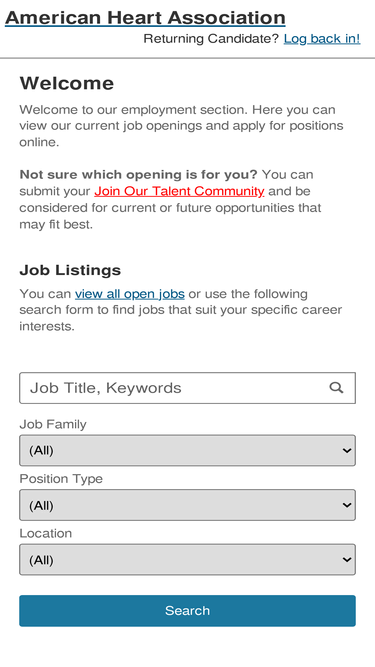This screenshot has height=667, width=375.
Task: Expand the Position Type (All) select box
Action: (x=188, y=505)
